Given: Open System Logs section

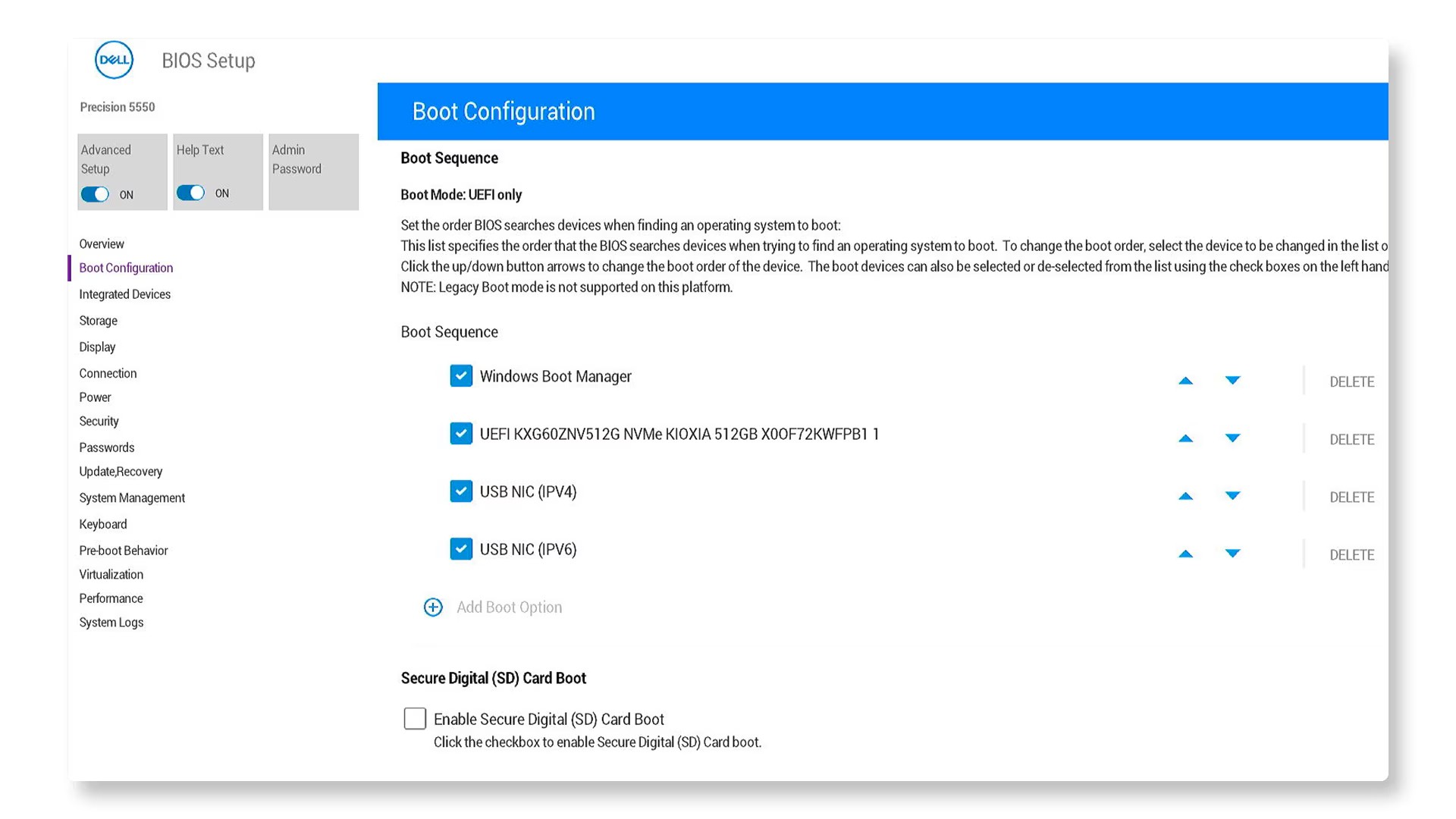Looking at the screenshot, I should click(111, 623).
